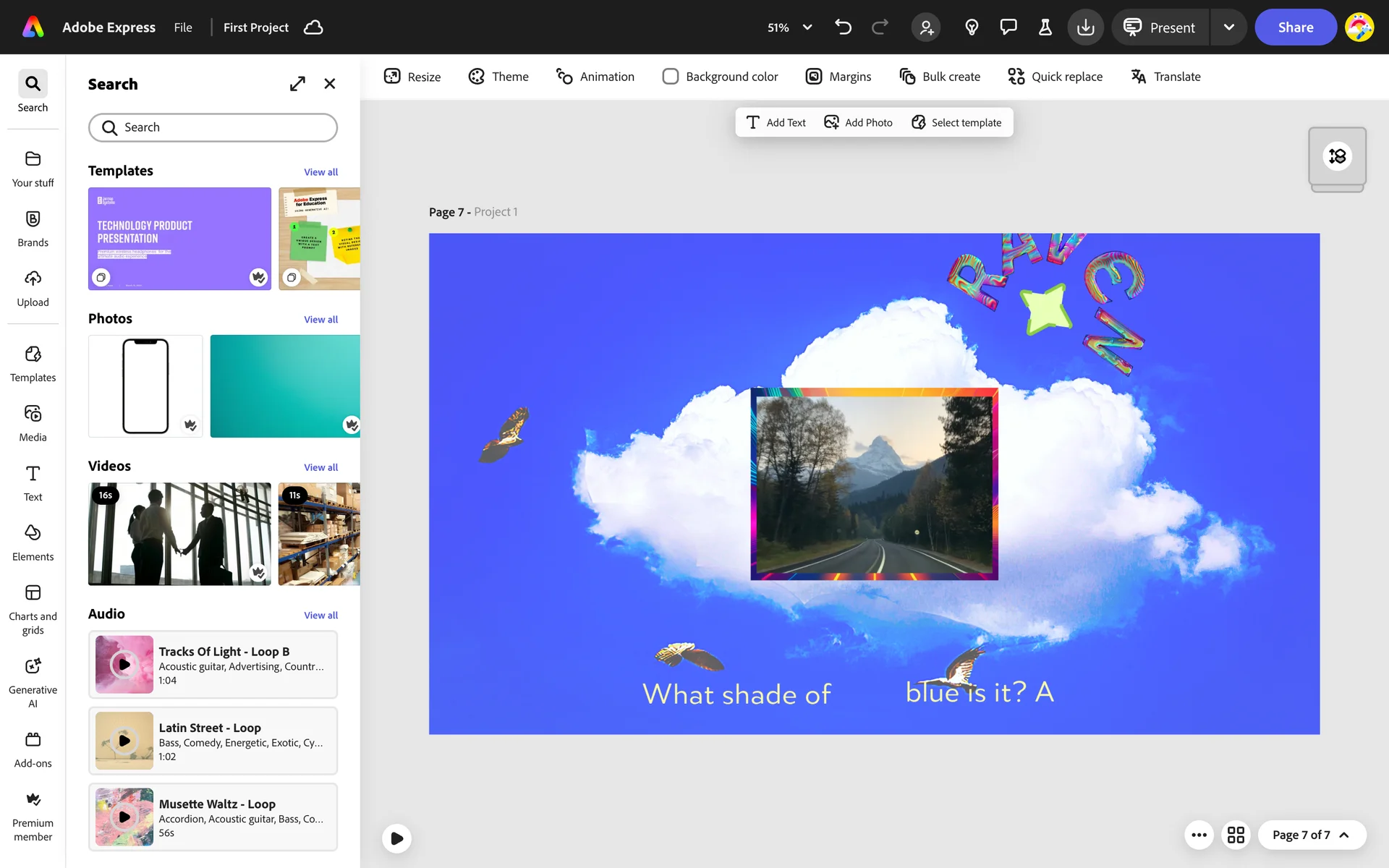The width and height of the screenshot is (1389, 868).
Task: Click the Download icon in top bar
Action: click(1085, 27)
